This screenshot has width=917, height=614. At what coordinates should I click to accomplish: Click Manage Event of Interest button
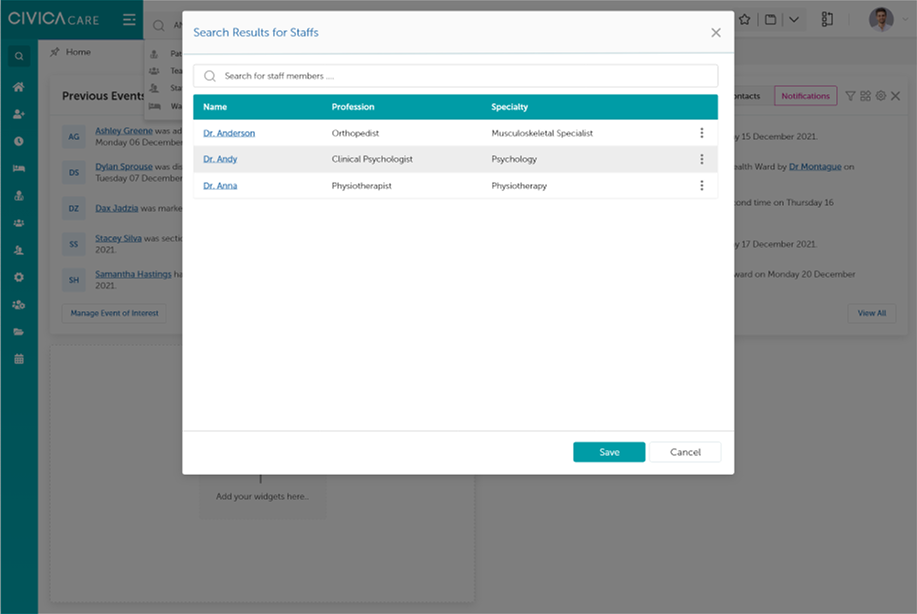coord(115,313)
